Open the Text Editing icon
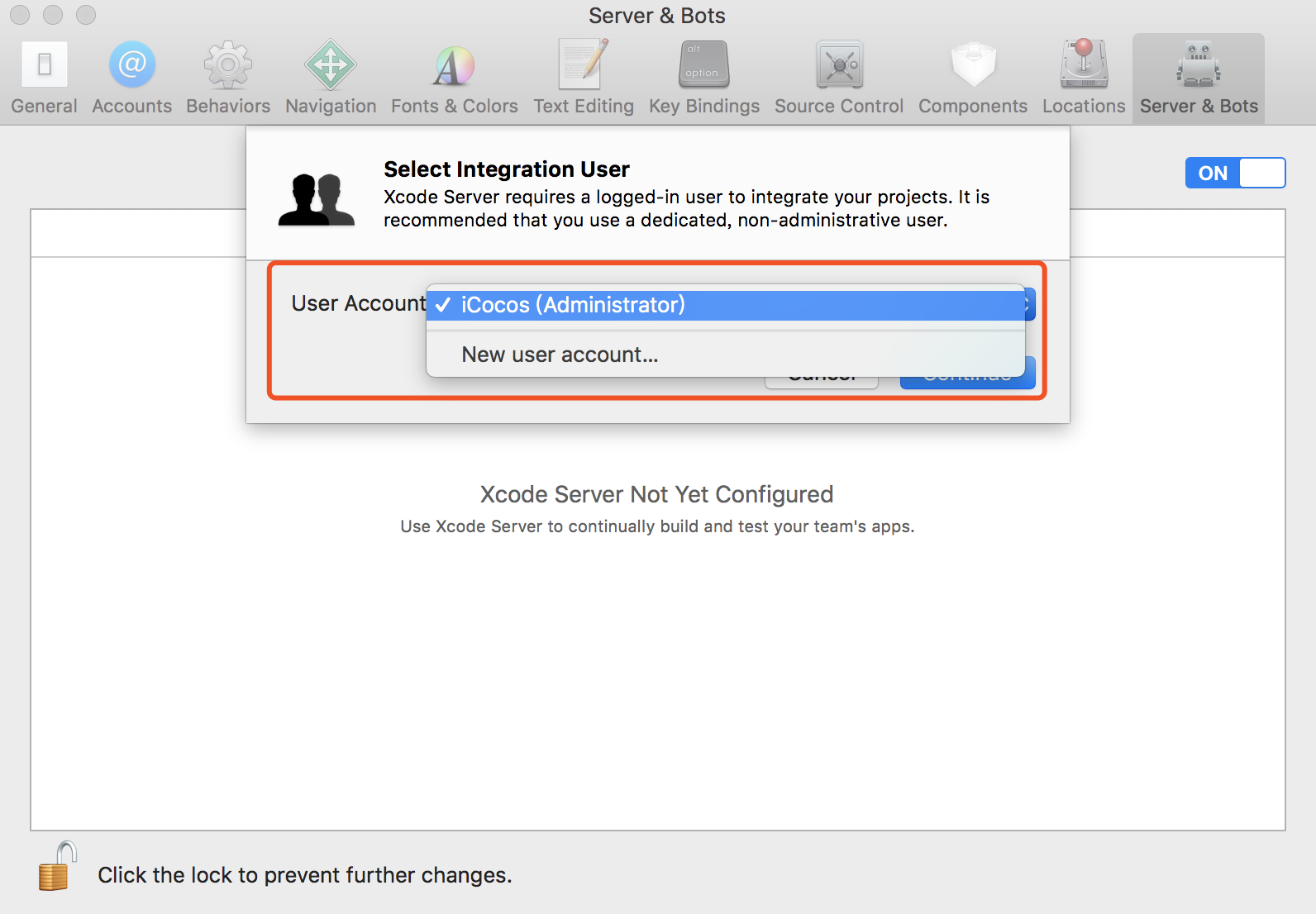This screenshot has height=914, width=1316. point(584,64)
